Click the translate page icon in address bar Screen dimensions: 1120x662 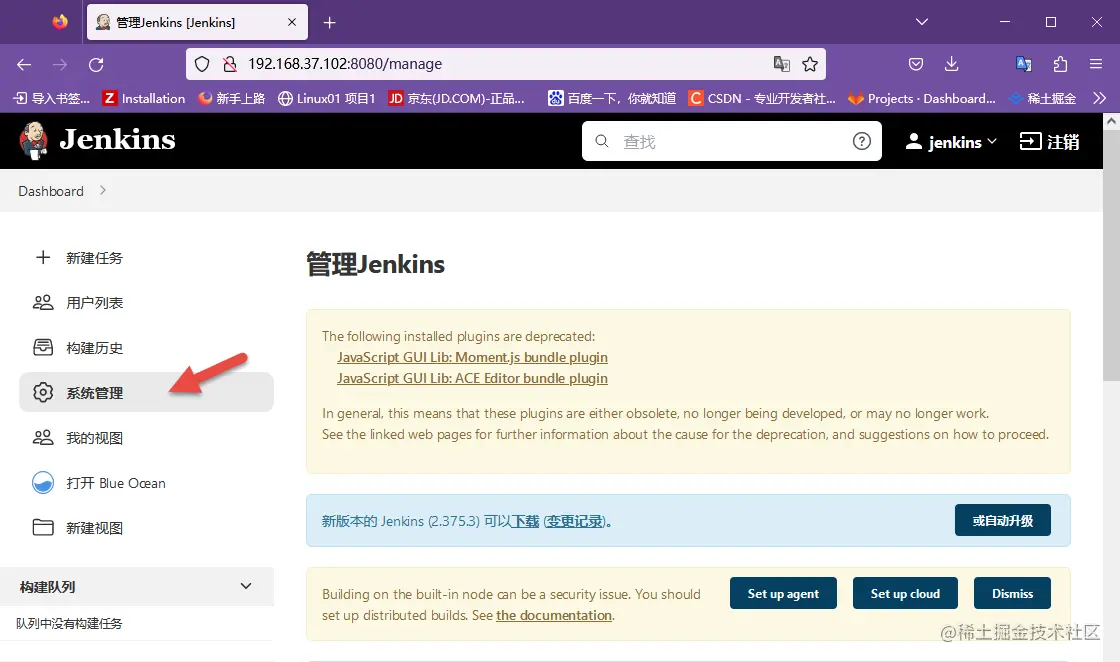pyautogui.click(x=781, y=64)
